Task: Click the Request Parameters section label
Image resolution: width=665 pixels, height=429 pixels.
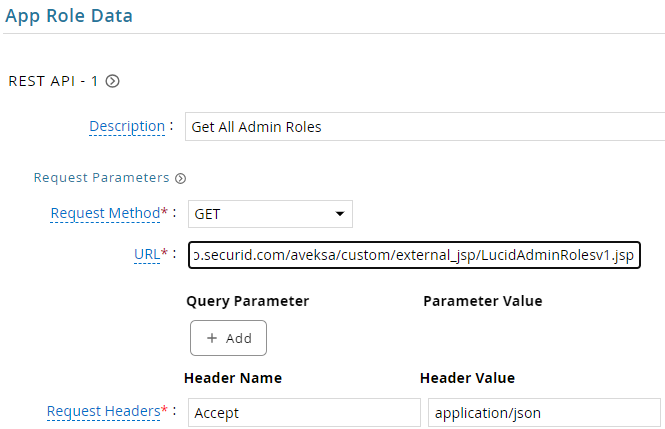Action: tap(101, 178)
